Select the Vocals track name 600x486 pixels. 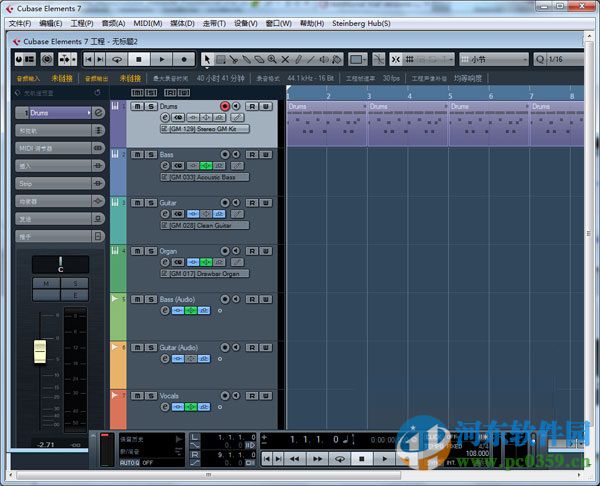169,396
